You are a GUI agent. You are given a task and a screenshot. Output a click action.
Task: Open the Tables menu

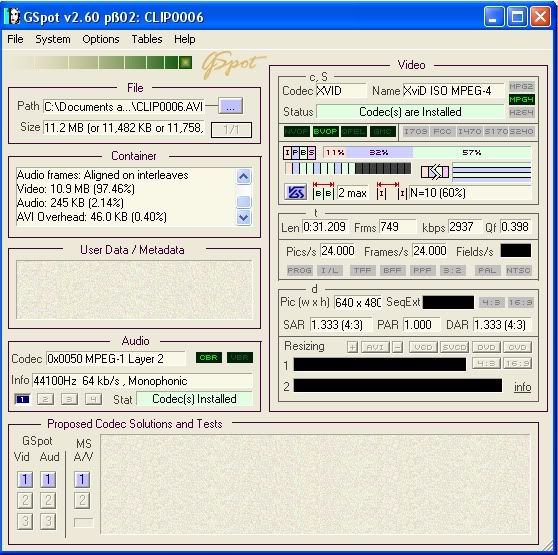147,39
